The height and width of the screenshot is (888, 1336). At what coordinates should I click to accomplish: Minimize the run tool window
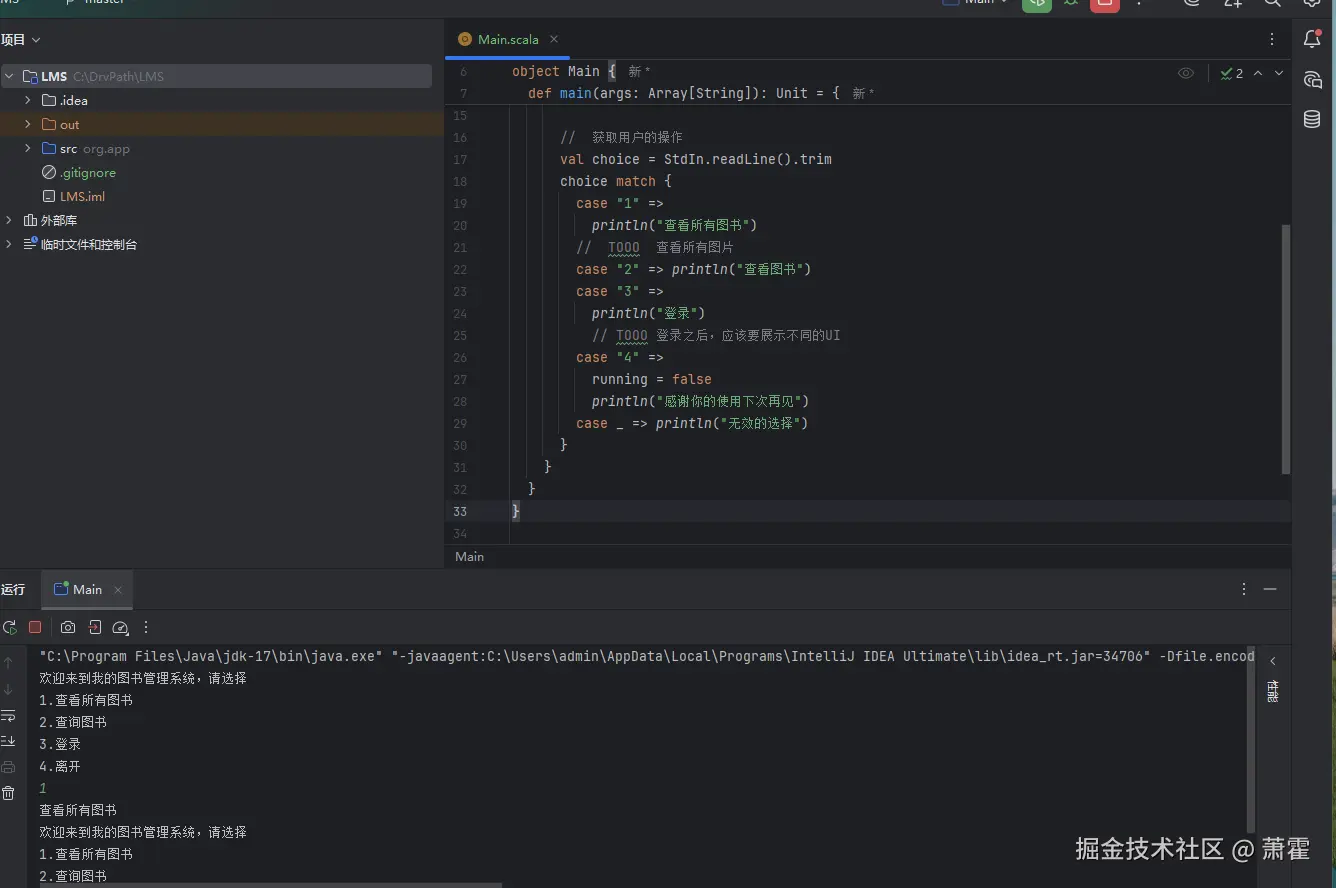point(1270,589)
